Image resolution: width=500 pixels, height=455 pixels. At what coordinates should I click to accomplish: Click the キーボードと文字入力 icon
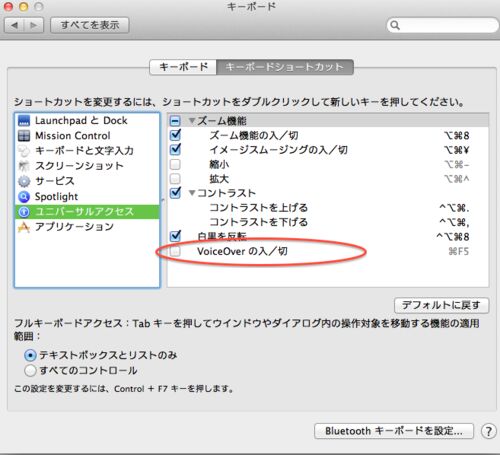[x=24, y=151]
